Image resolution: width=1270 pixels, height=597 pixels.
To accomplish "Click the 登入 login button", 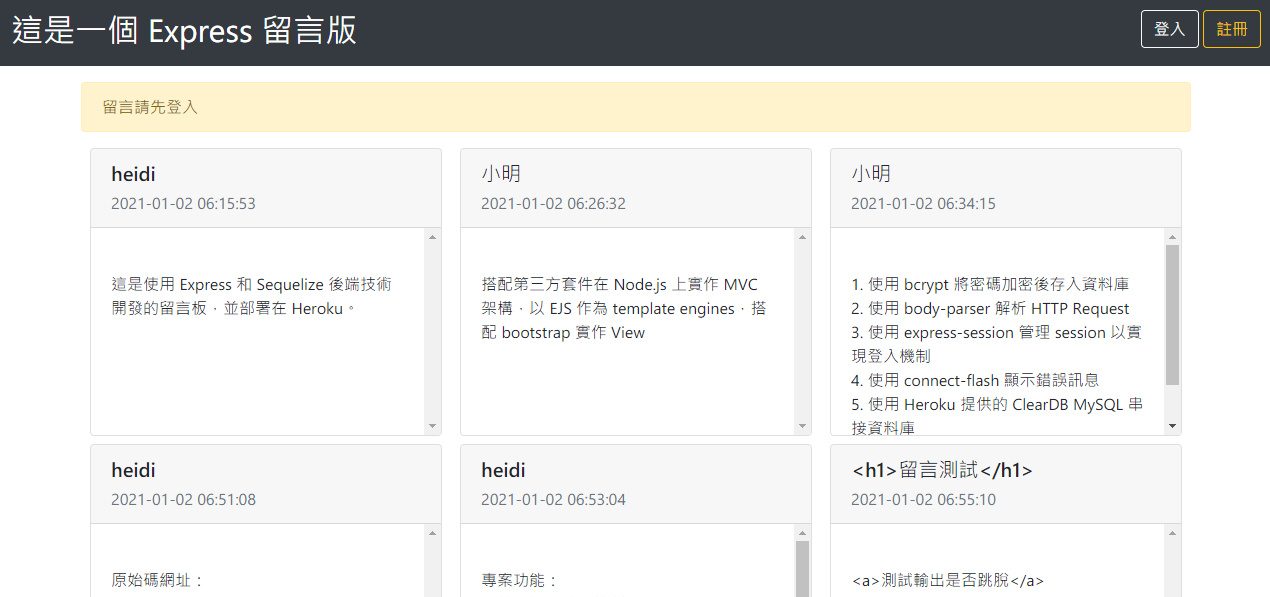I will click(x=1169, y=29).
